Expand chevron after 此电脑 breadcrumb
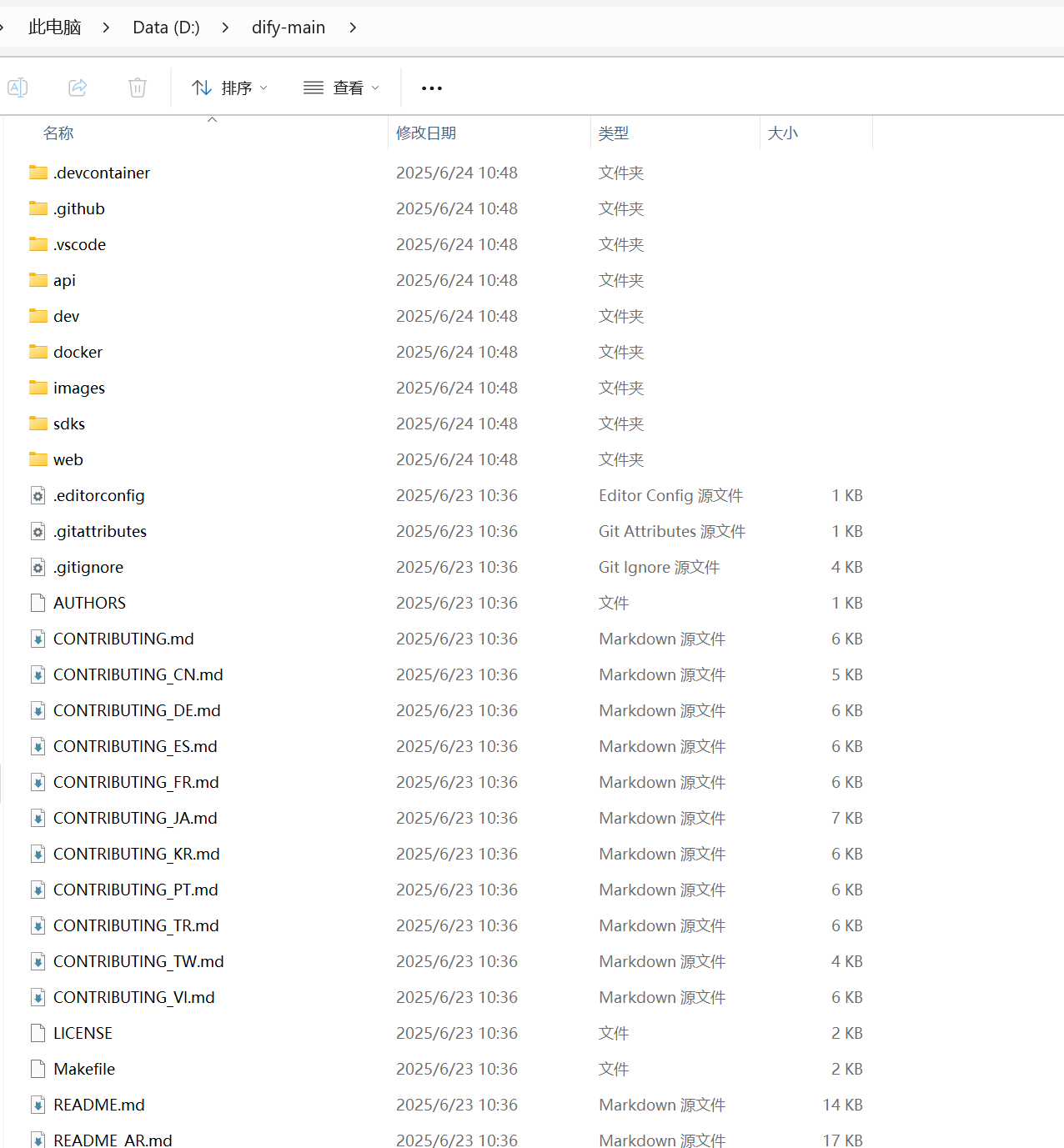 [x=106, y=28]
